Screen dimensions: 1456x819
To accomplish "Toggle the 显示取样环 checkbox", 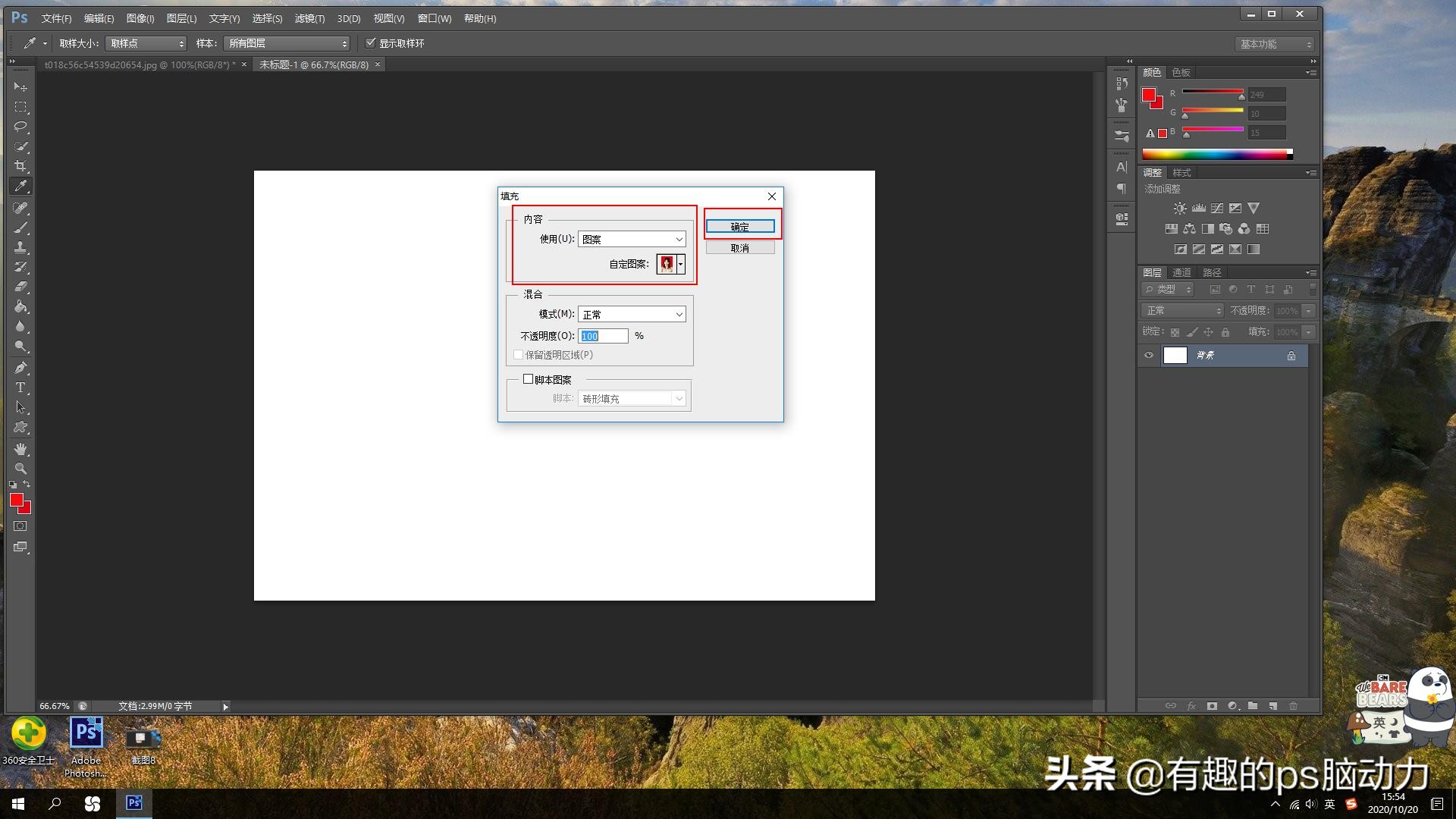I will (371, 43).
